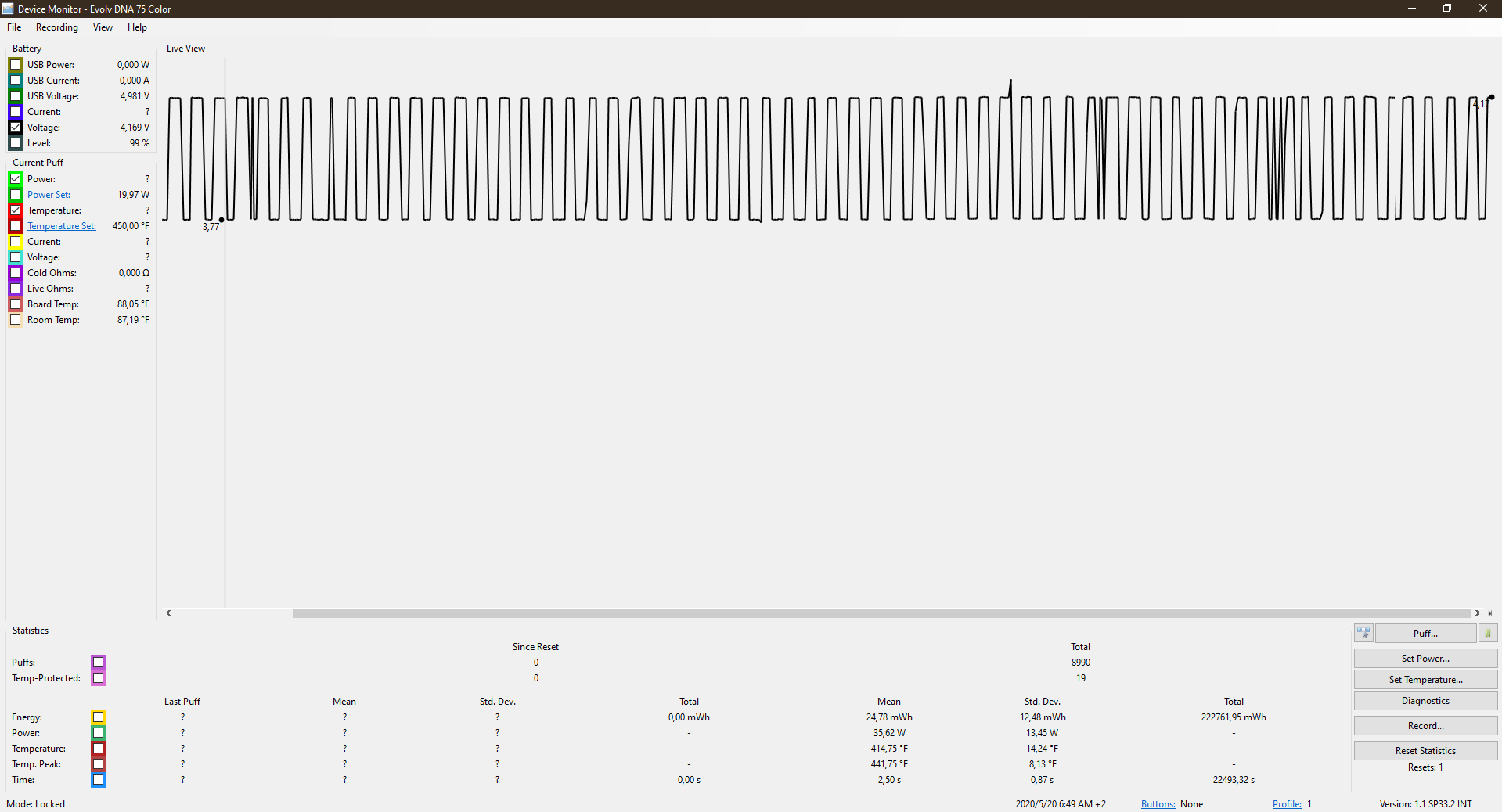This screenshot has width=1502, height=812.
Task: Click the chart scroll left arrow
Action: point(168,613)
